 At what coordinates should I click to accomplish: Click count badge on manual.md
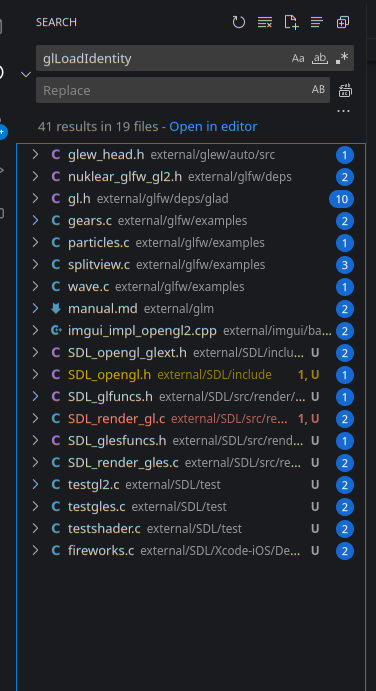[x=345, y=309]
